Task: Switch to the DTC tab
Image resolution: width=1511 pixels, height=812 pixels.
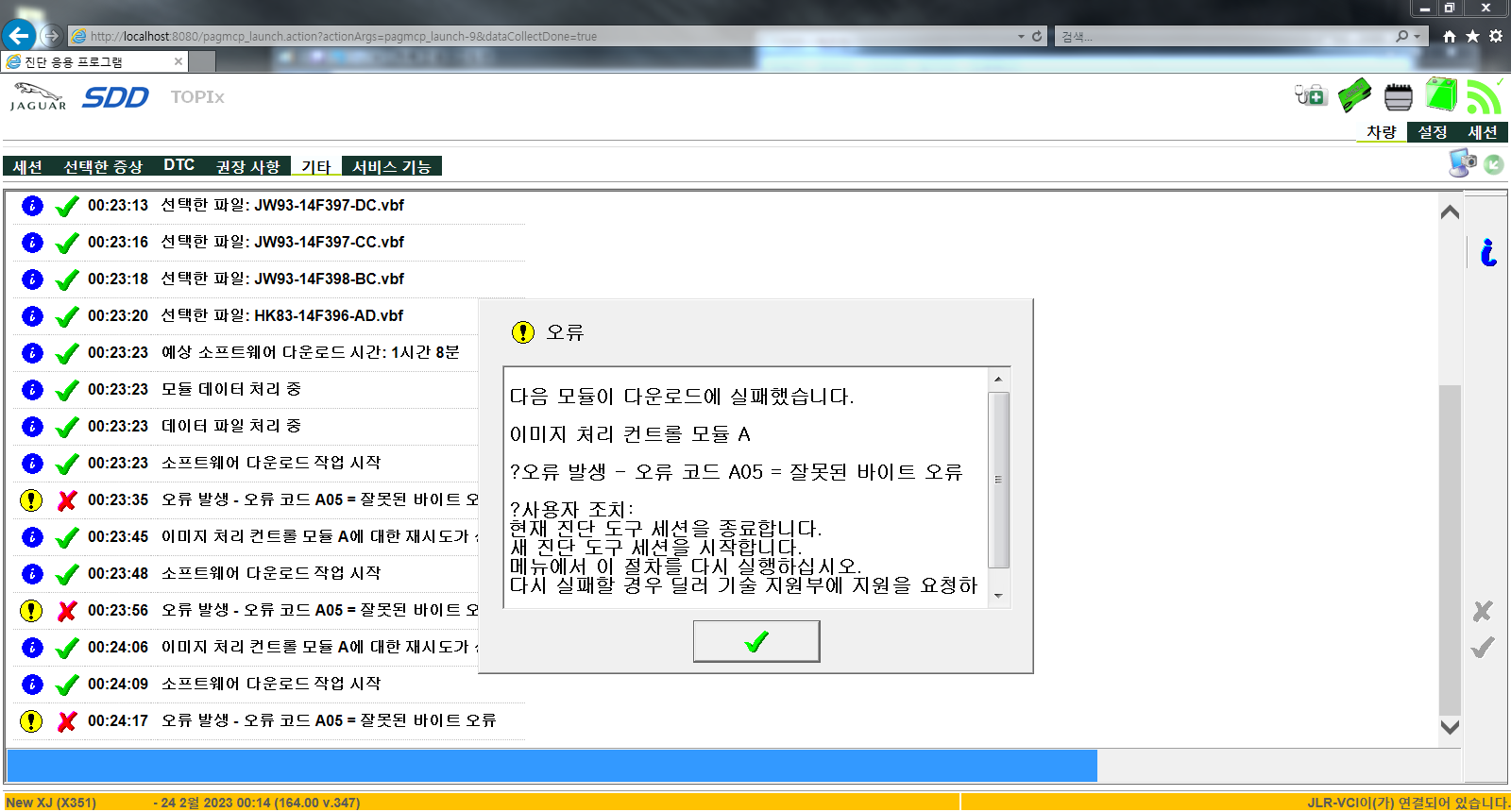Action: pos(178,166)
